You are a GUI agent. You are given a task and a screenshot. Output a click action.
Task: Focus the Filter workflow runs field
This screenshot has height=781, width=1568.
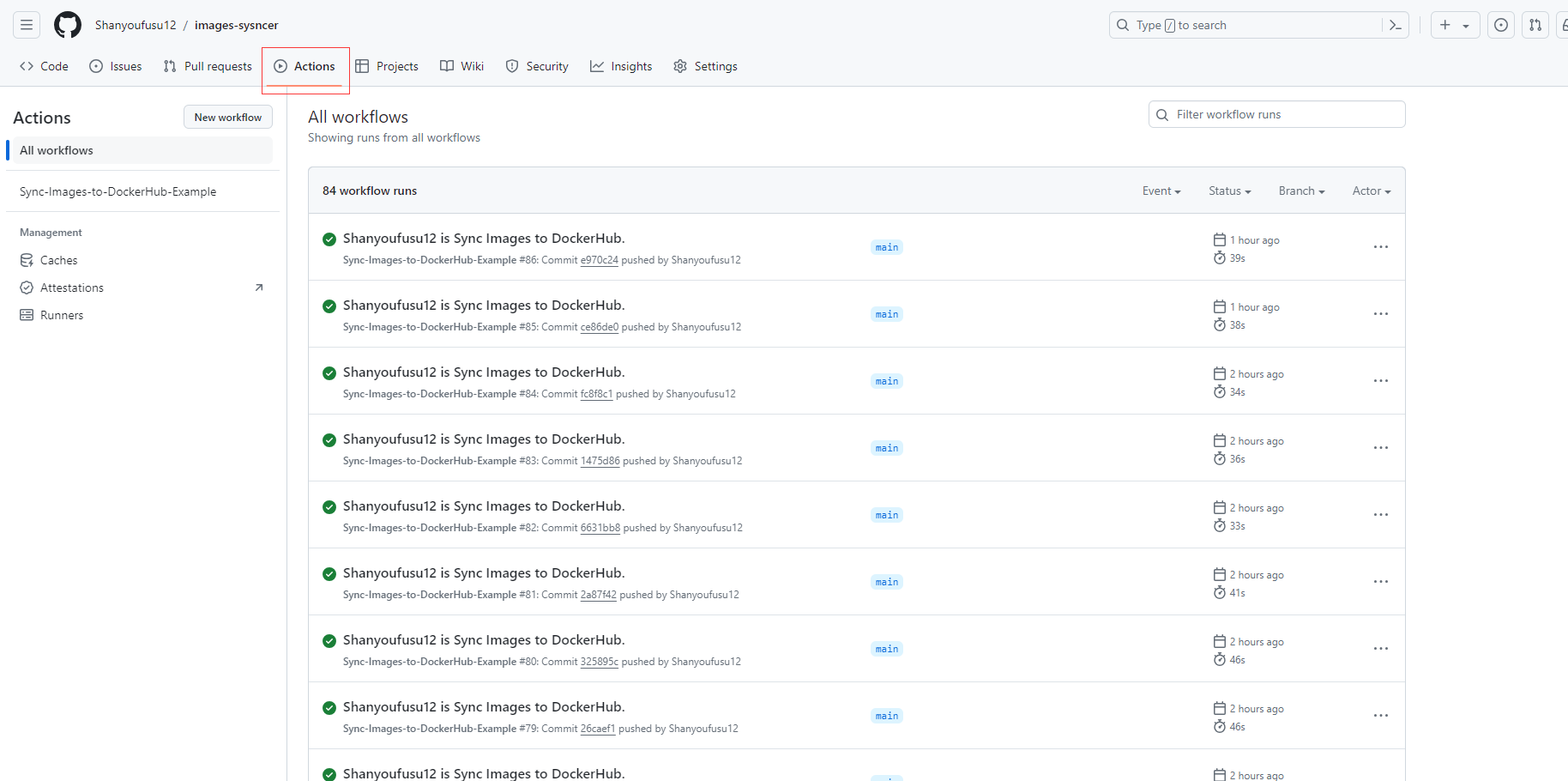coord(1276,114)
